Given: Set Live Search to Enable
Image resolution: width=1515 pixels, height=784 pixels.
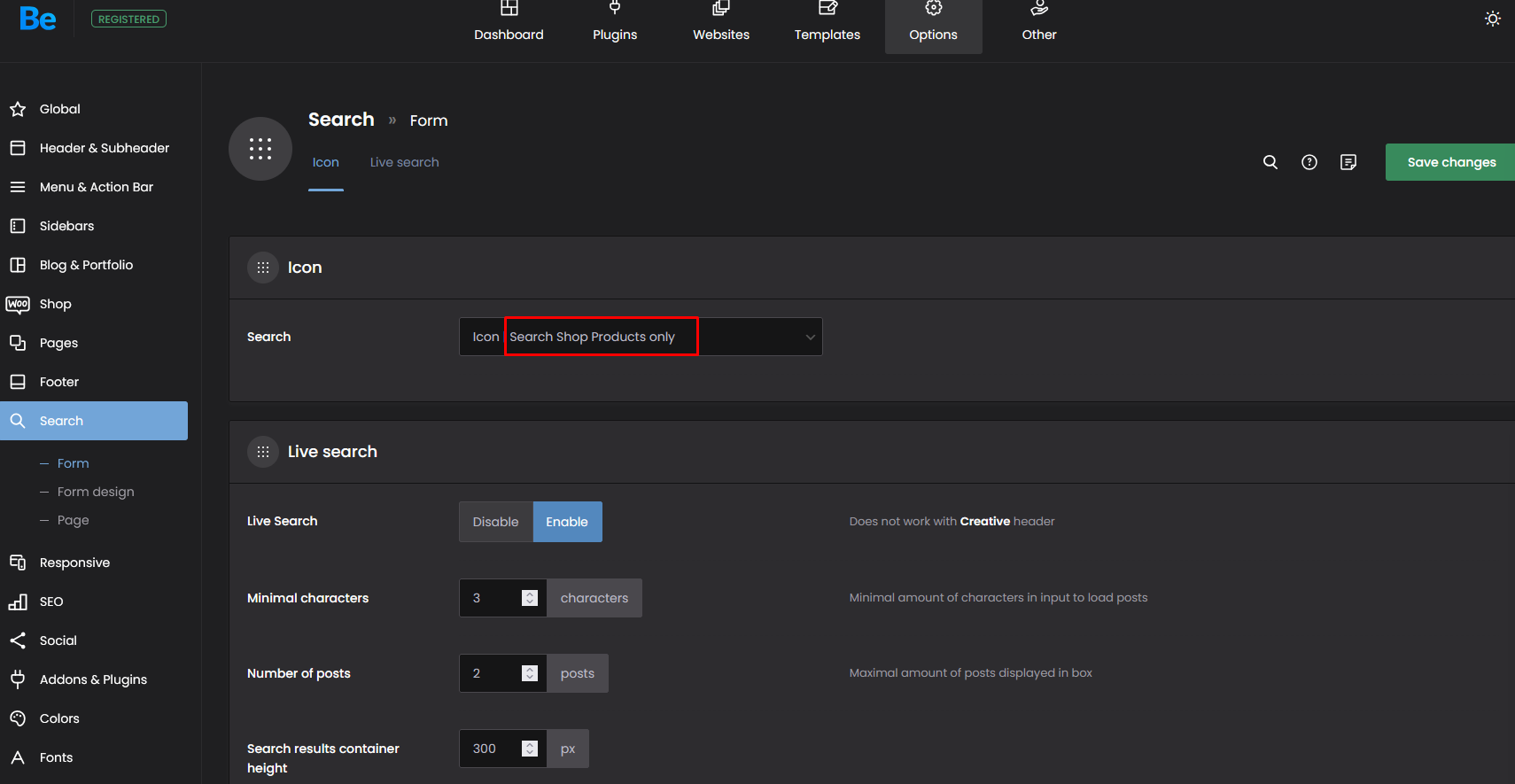Looking at the screenshot, I should 567,522.
